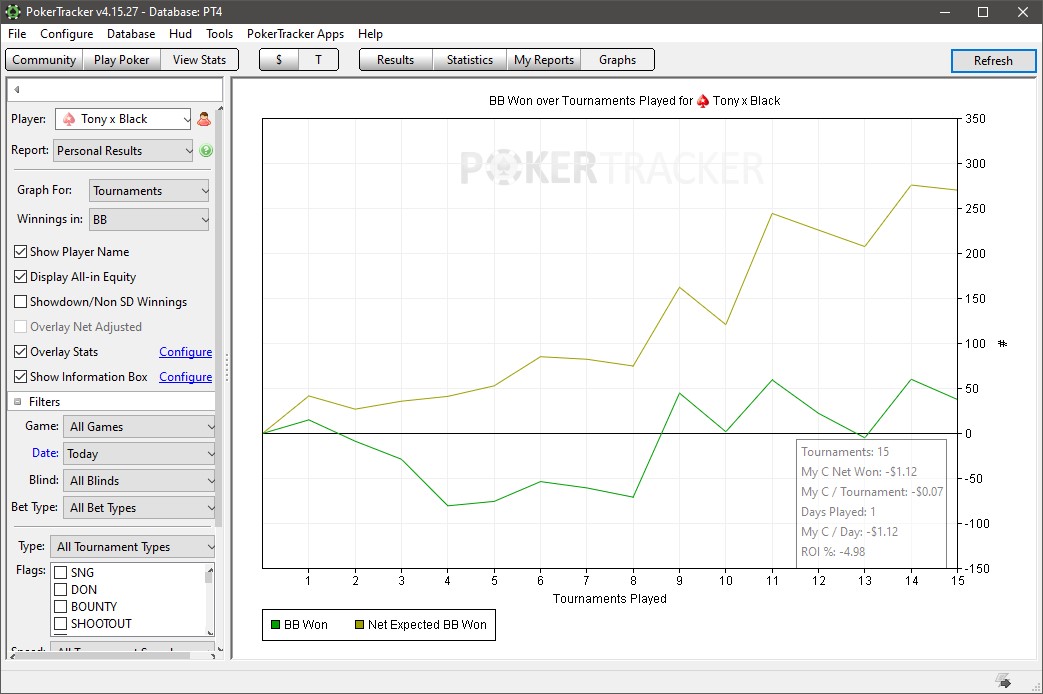Viewport: 1043px width, 694px height.
Task: Open the File menu
Action: pyautogui.click(x=17, y=34)
